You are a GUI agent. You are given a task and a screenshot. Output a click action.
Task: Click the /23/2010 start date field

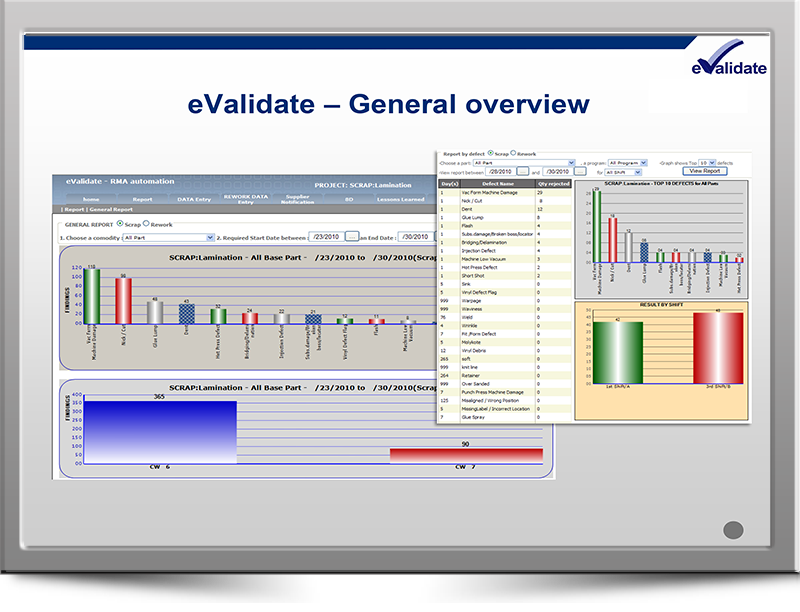326,237
